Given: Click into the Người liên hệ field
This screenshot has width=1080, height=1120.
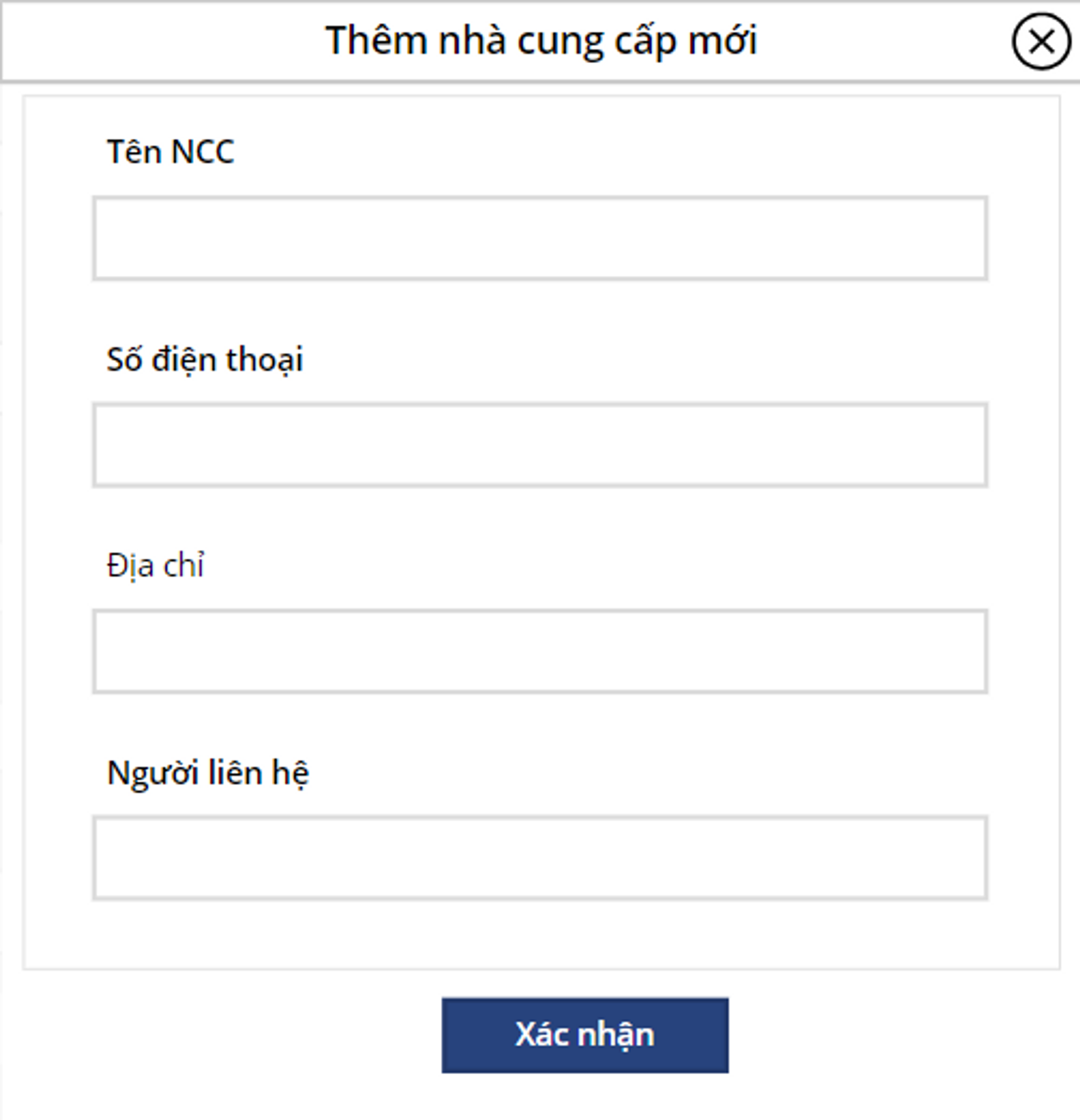Looking at the screenshot, I should click(539, 858).
